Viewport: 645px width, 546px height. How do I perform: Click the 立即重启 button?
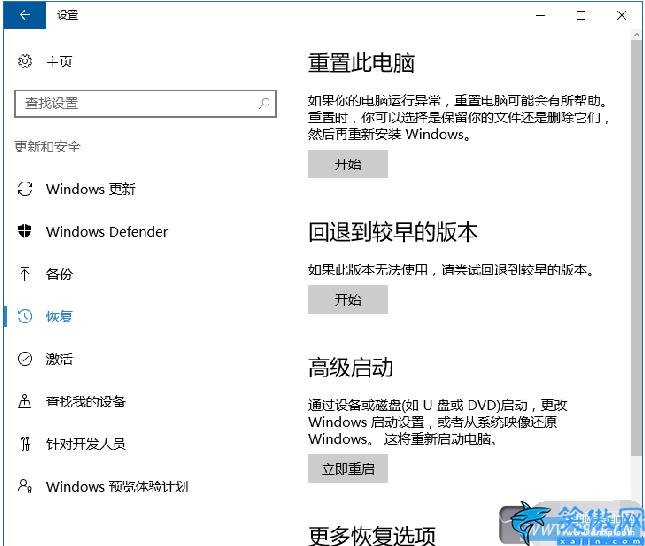[x=348, y=469]
